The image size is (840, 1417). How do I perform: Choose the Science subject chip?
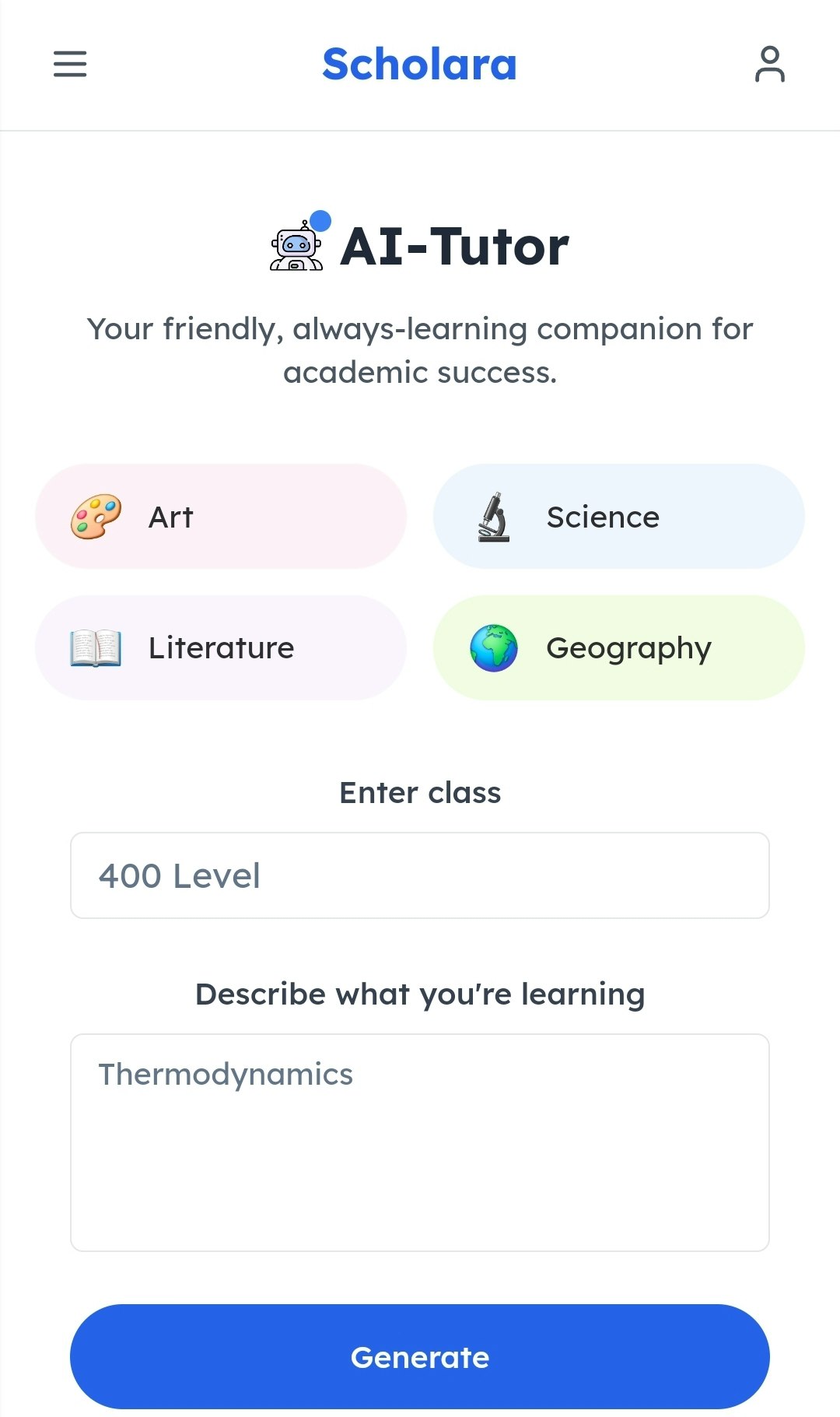[619, 517]
